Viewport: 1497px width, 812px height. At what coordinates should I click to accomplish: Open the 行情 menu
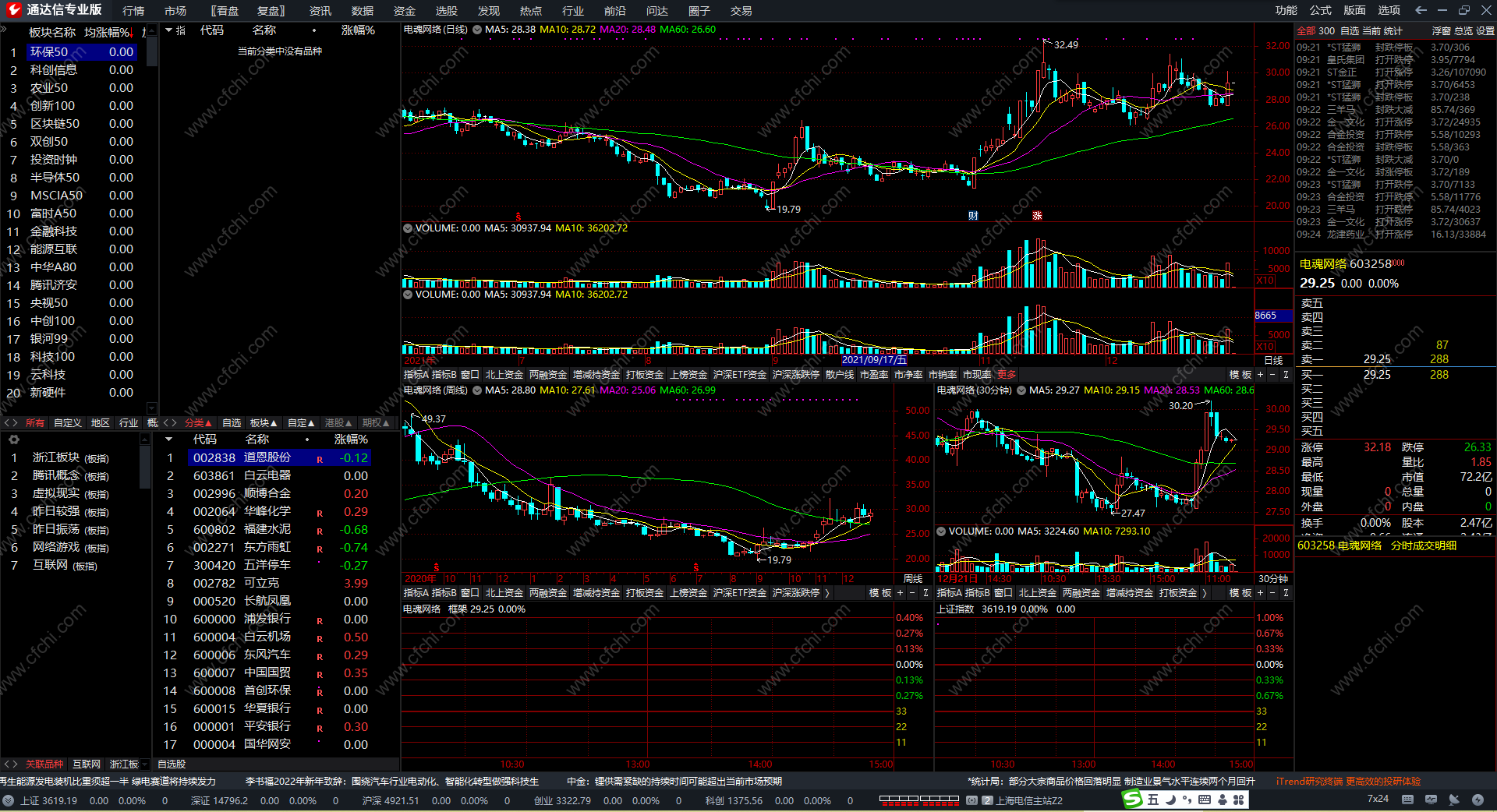point(133,11)
